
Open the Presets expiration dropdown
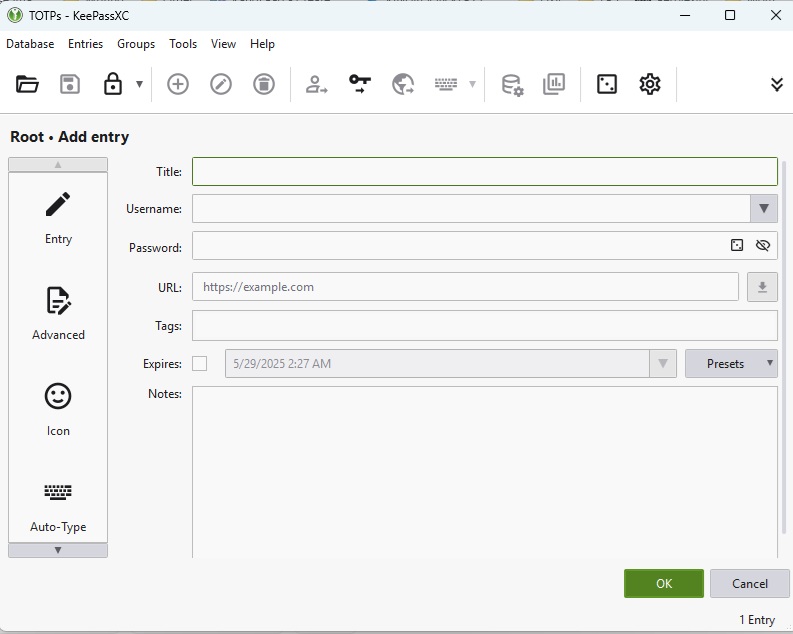pos(731,364)
